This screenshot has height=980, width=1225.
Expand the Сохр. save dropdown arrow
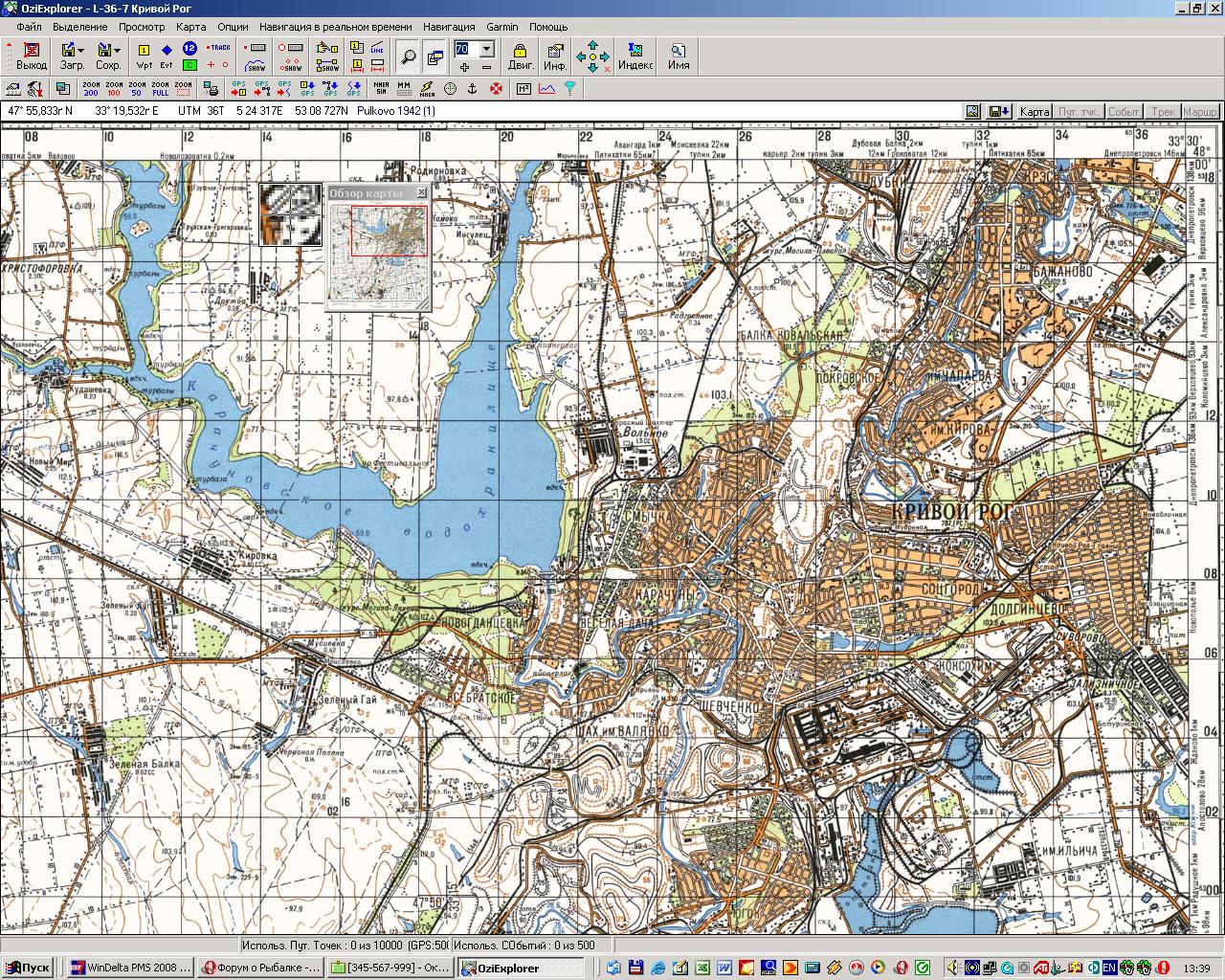[x=117, y=50]
